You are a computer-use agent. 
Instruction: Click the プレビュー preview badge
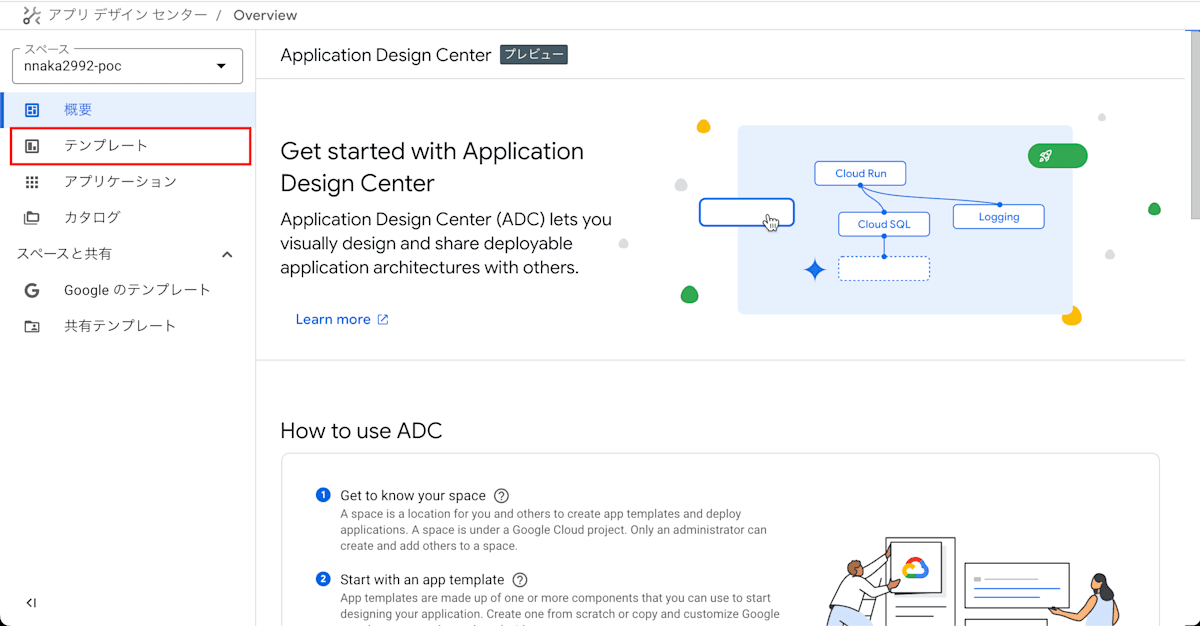534,55
